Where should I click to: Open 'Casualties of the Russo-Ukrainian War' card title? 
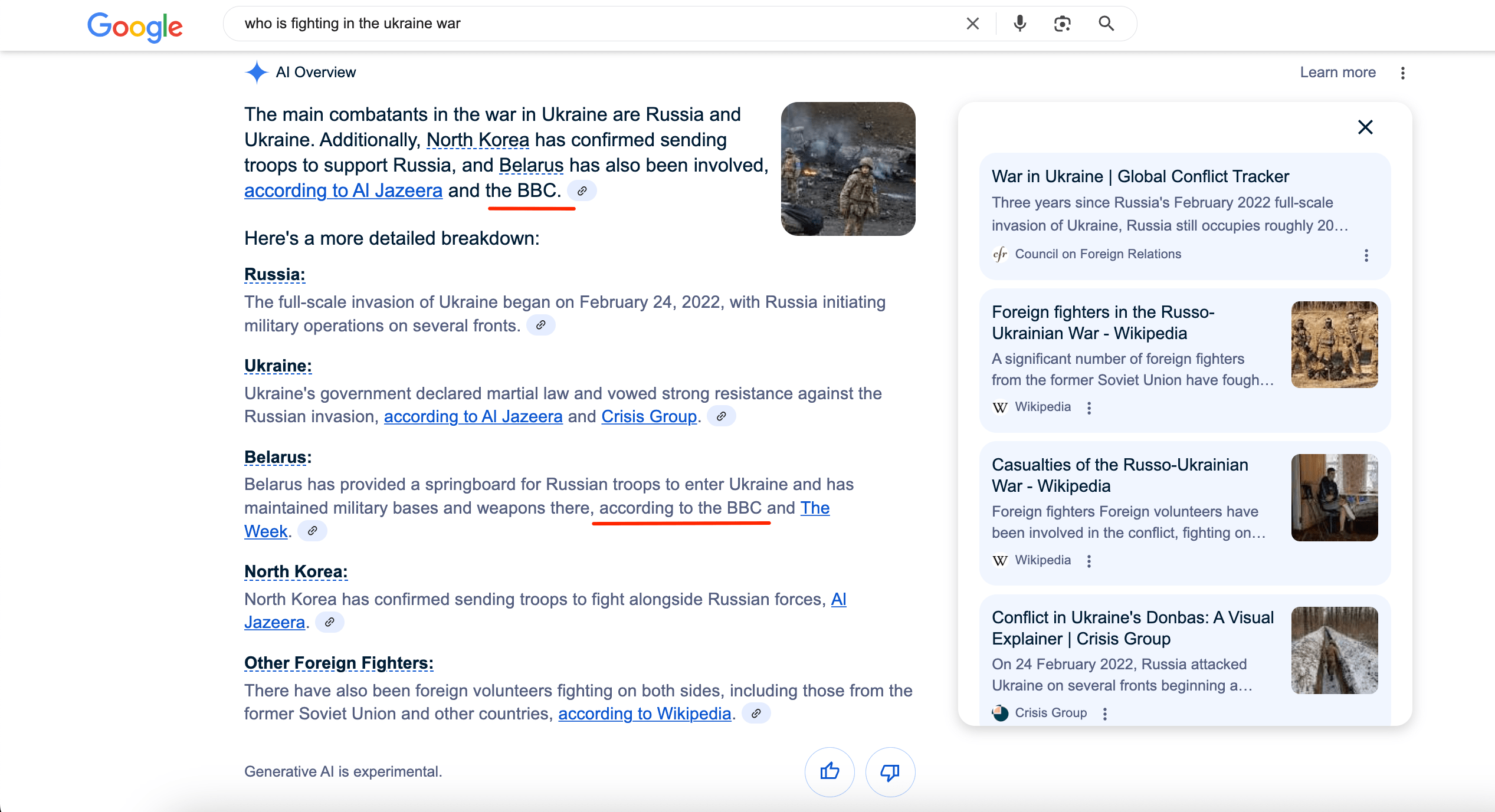tap(1120, 475)
